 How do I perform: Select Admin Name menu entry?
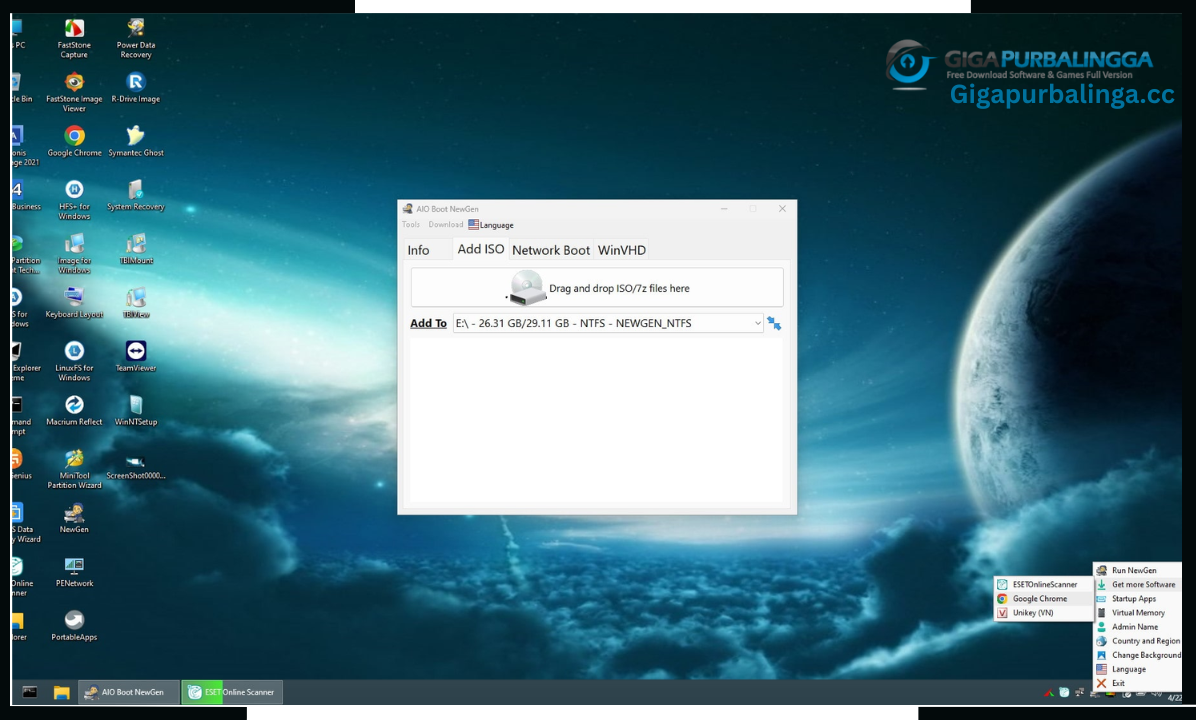point(1138,627)
